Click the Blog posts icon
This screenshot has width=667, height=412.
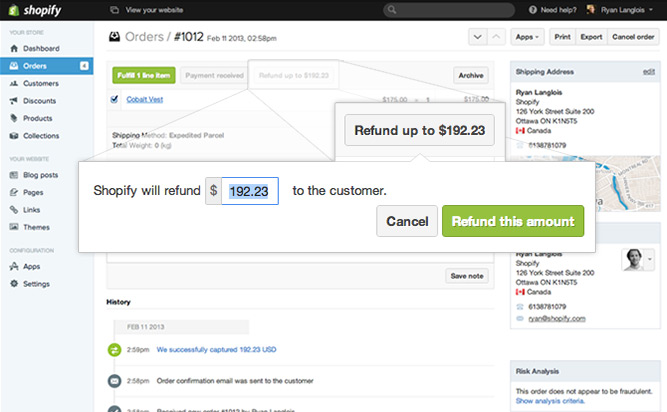click(14, 175)
